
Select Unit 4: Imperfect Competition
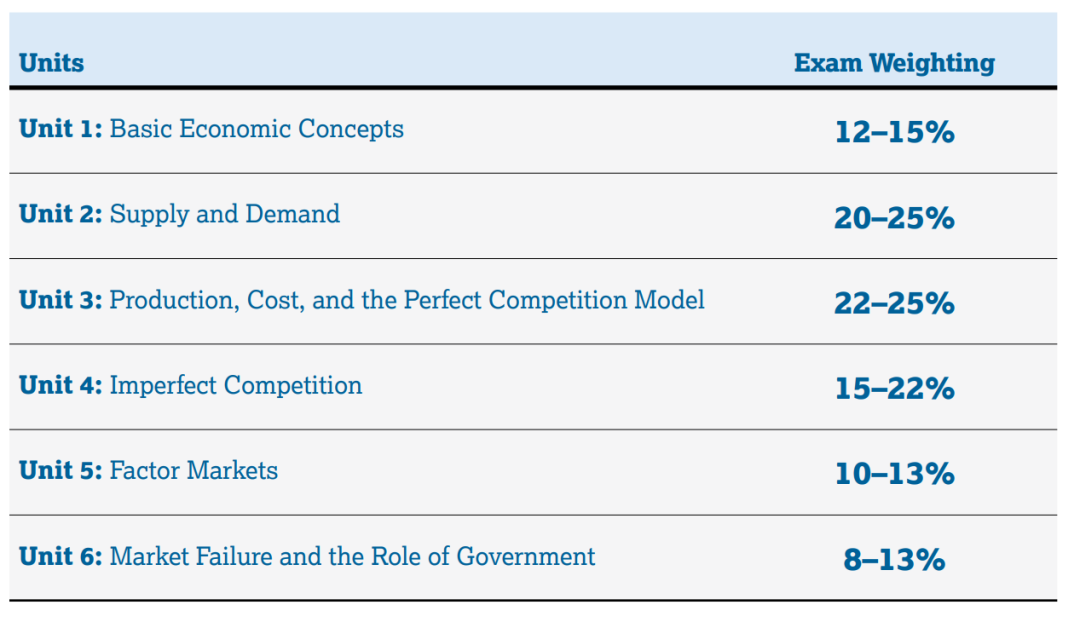191,386
